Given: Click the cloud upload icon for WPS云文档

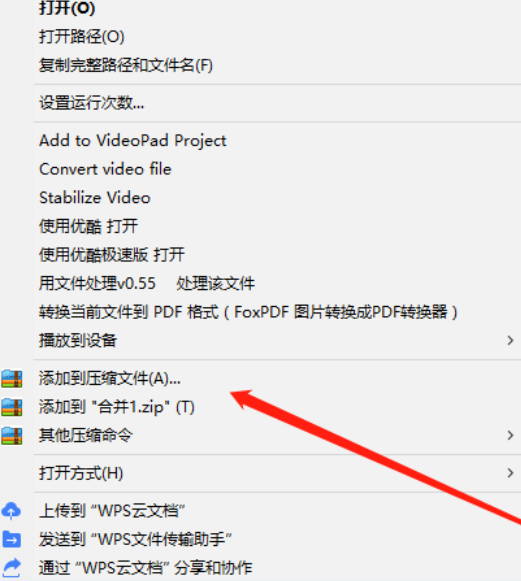Looking at the screenshot, I should coord(11,511).
